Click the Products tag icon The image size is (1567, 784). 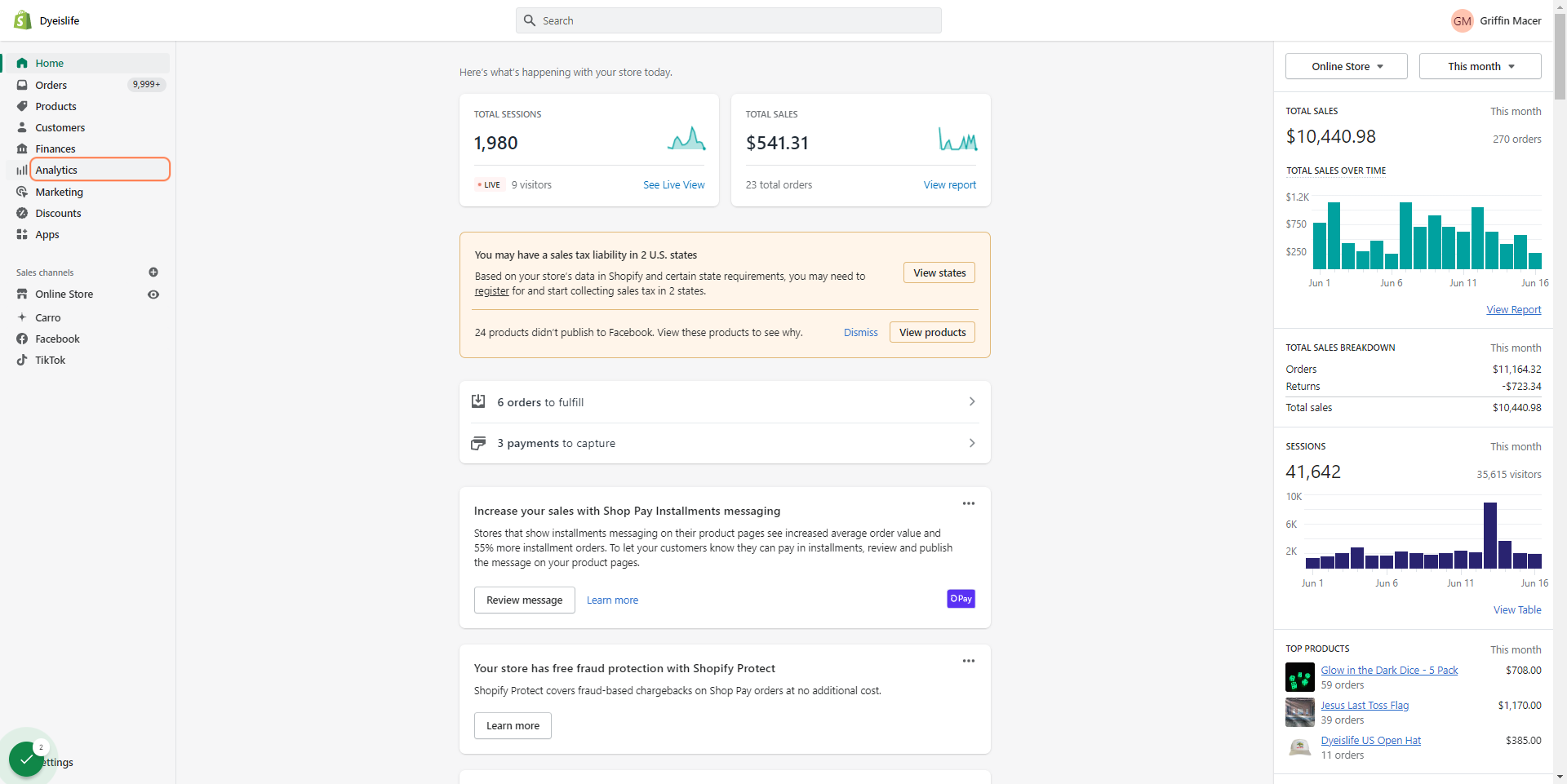coord(22,106)
